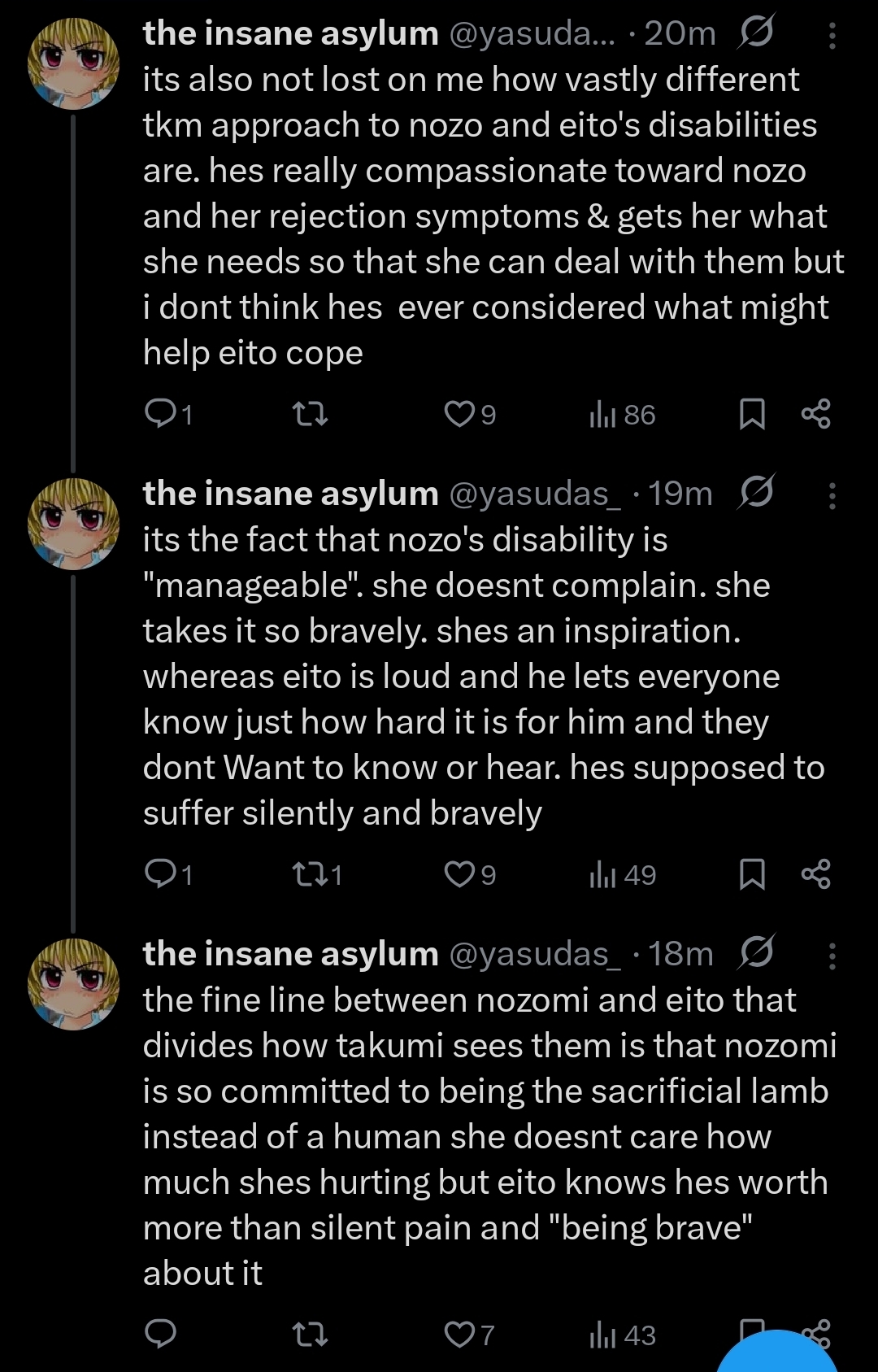
Task: Share the 20m-old tweet
Action: coord(815,415)
